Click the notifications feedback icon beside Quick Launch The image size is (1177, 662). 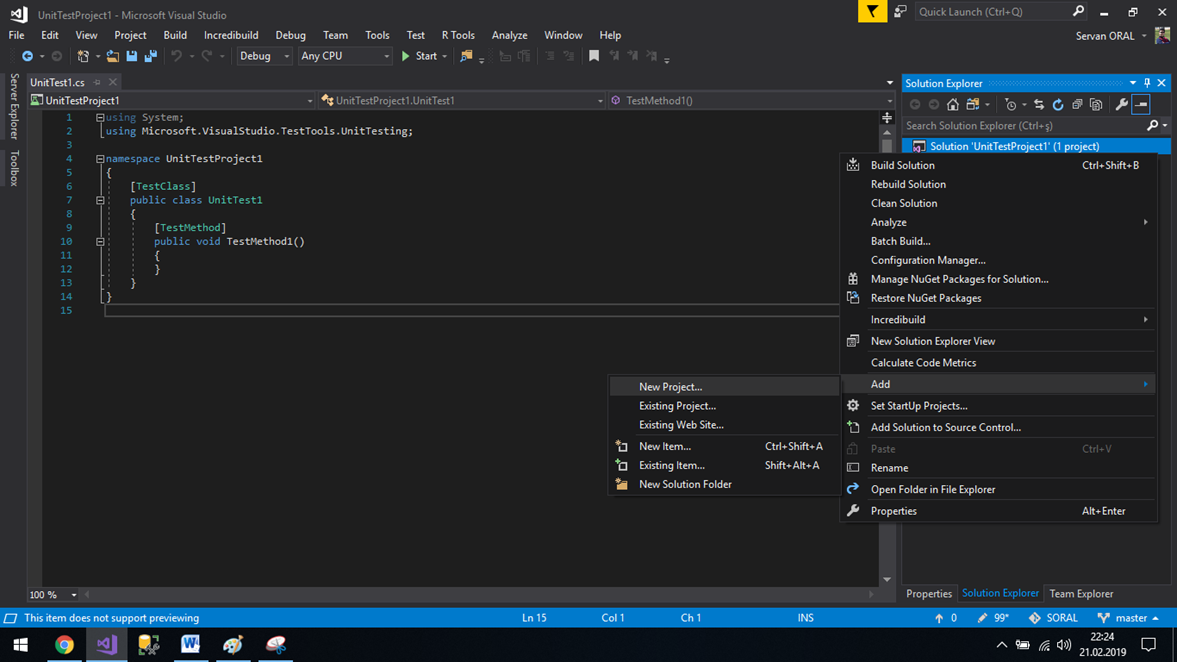pyautogui.click(x=900, y=11)
